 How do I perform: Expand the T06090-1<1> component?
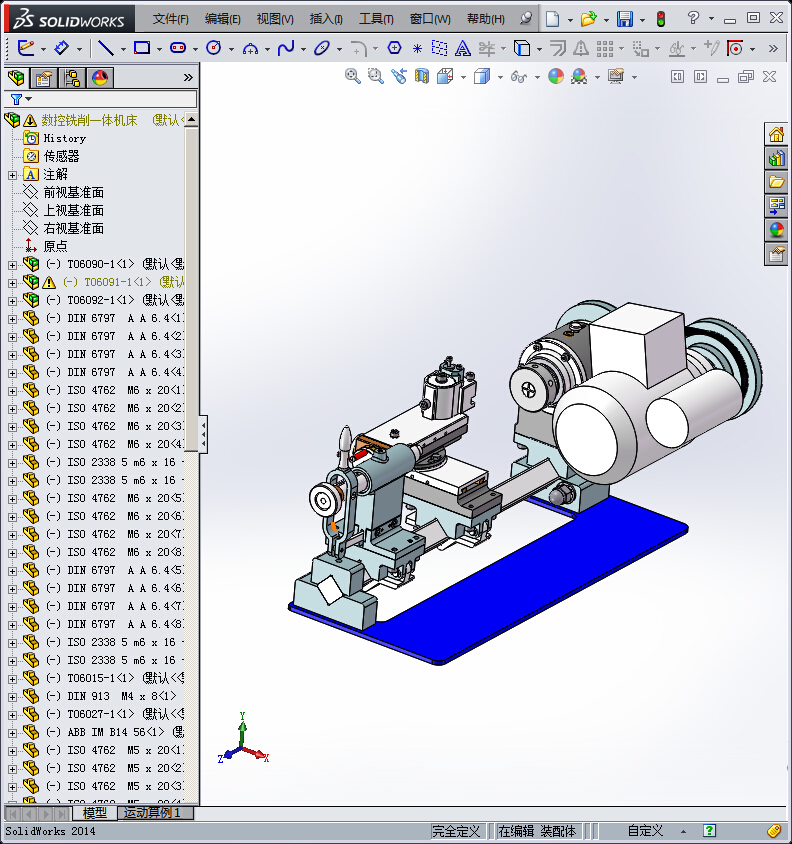12,265
